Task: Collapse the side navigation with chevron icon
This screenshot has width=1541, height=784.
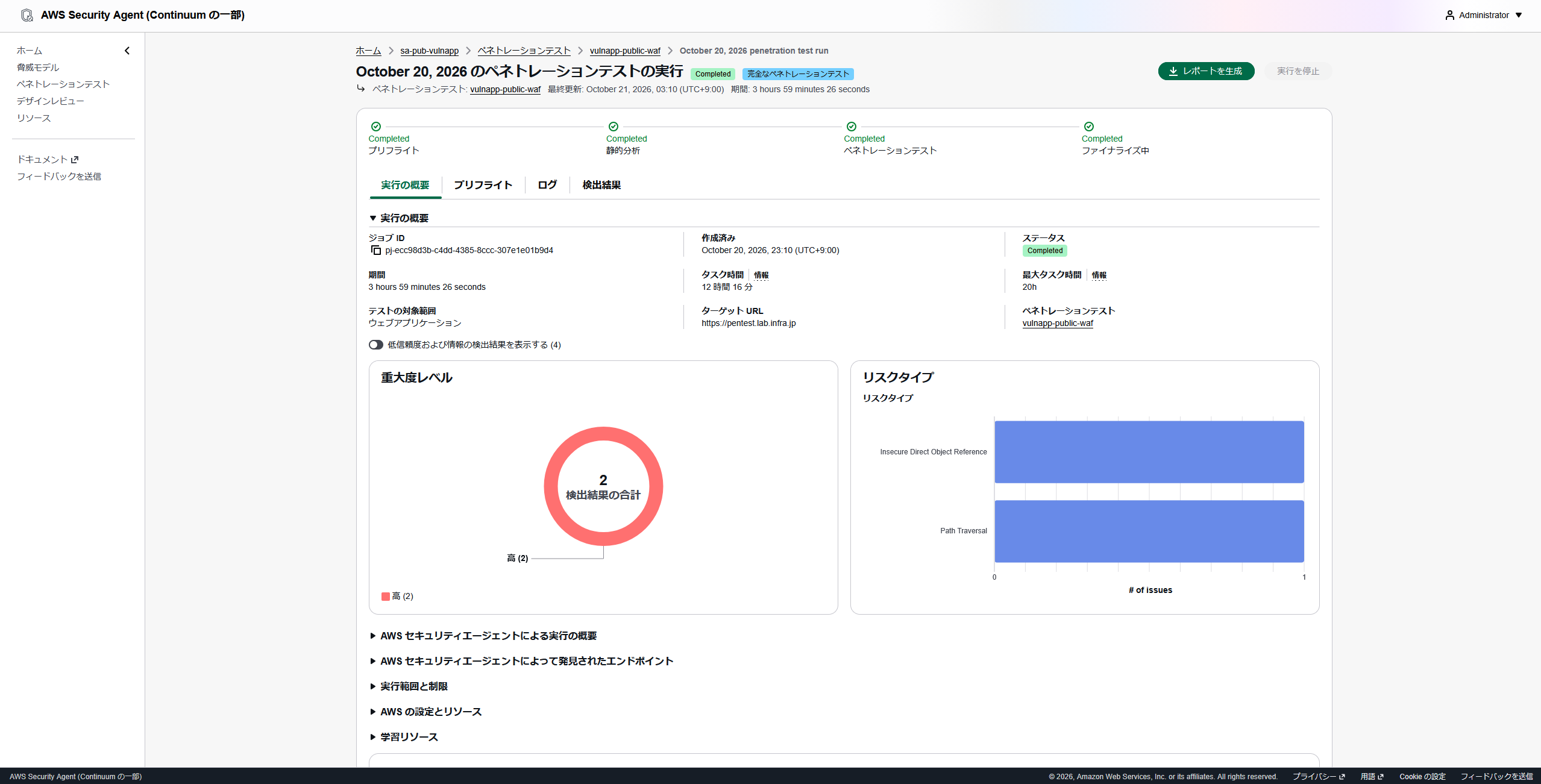Action: (x=127, y=51)
